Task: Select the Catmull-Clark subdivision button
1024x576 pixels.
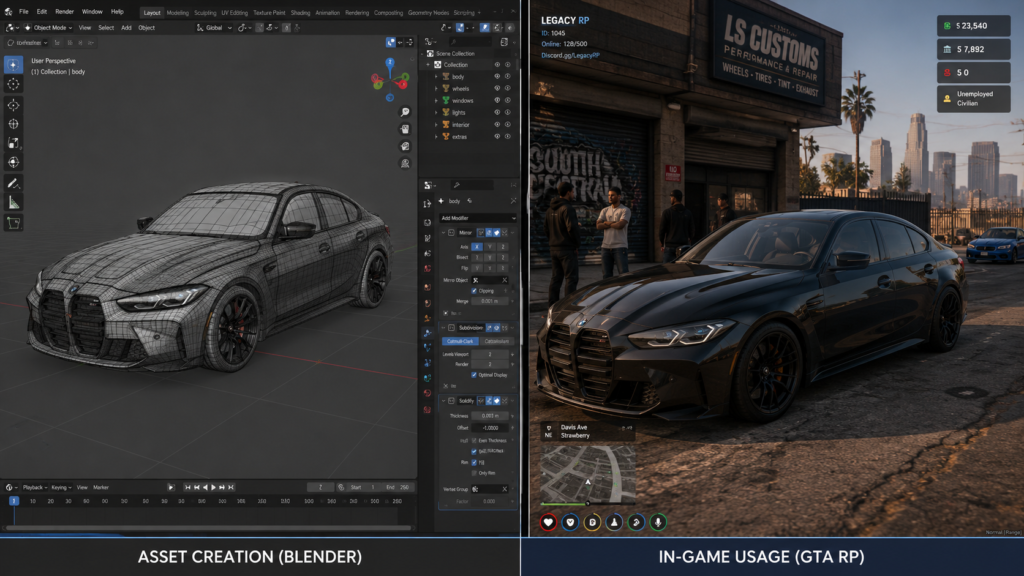Action: click(460, 341)
